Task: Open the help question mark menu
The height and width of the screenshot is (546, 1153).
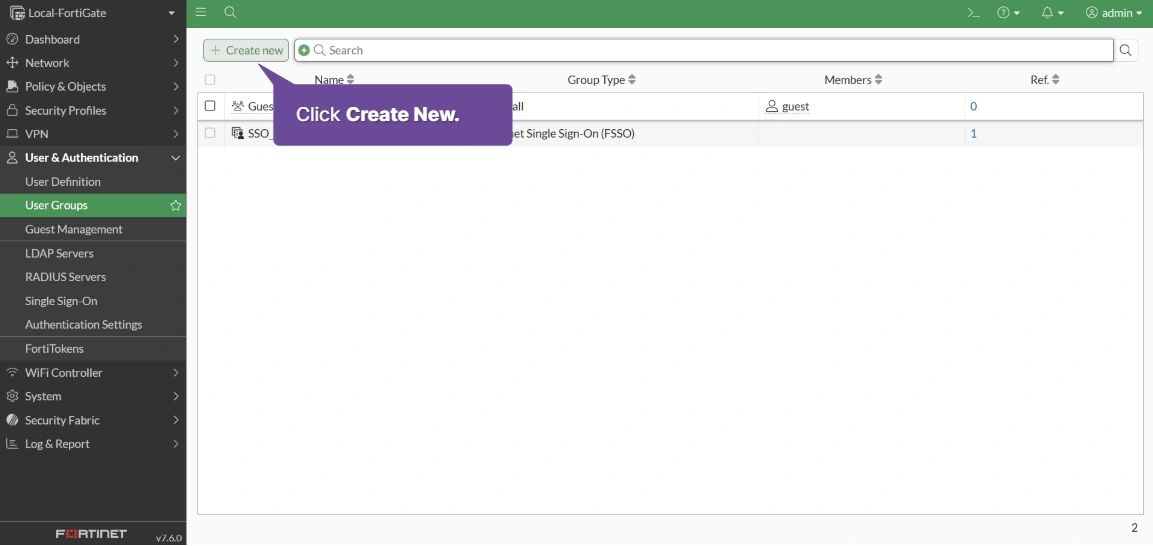Action: click(x=1008, y=12)
